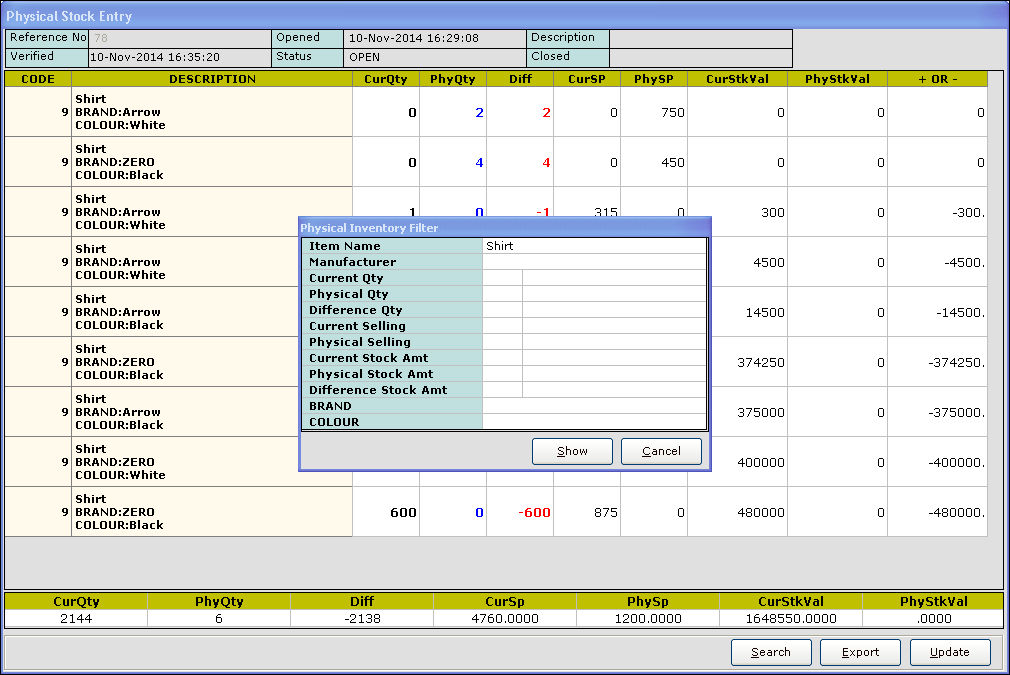Focus the COLOUR filter input field
Image resolution: width=1010 pixels, height=675 pixels.
pyautogui.click(x=594, y=422)
